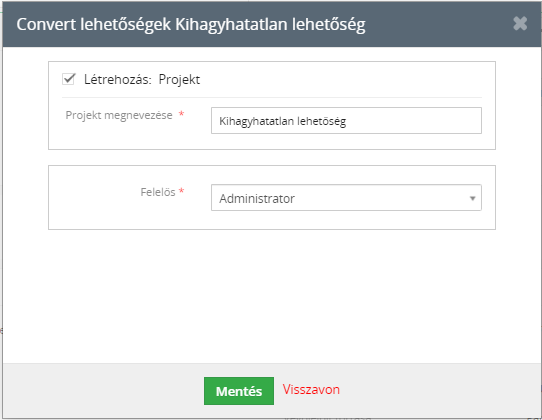The width and height of the screenshot is (542, 420).
Task: Click the word Projekt next to Létrehozás
Action: [x=179, y=80]
